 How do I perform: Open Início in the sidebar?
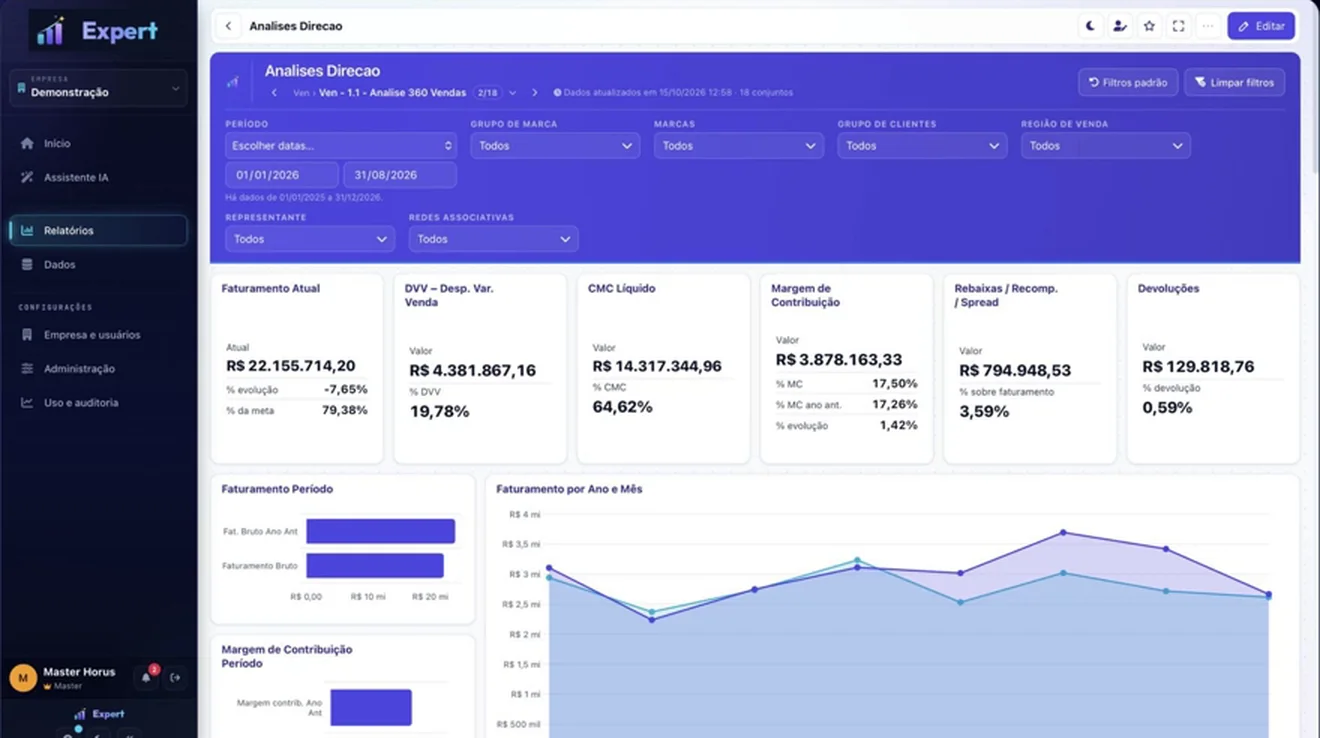coord(98,144)
